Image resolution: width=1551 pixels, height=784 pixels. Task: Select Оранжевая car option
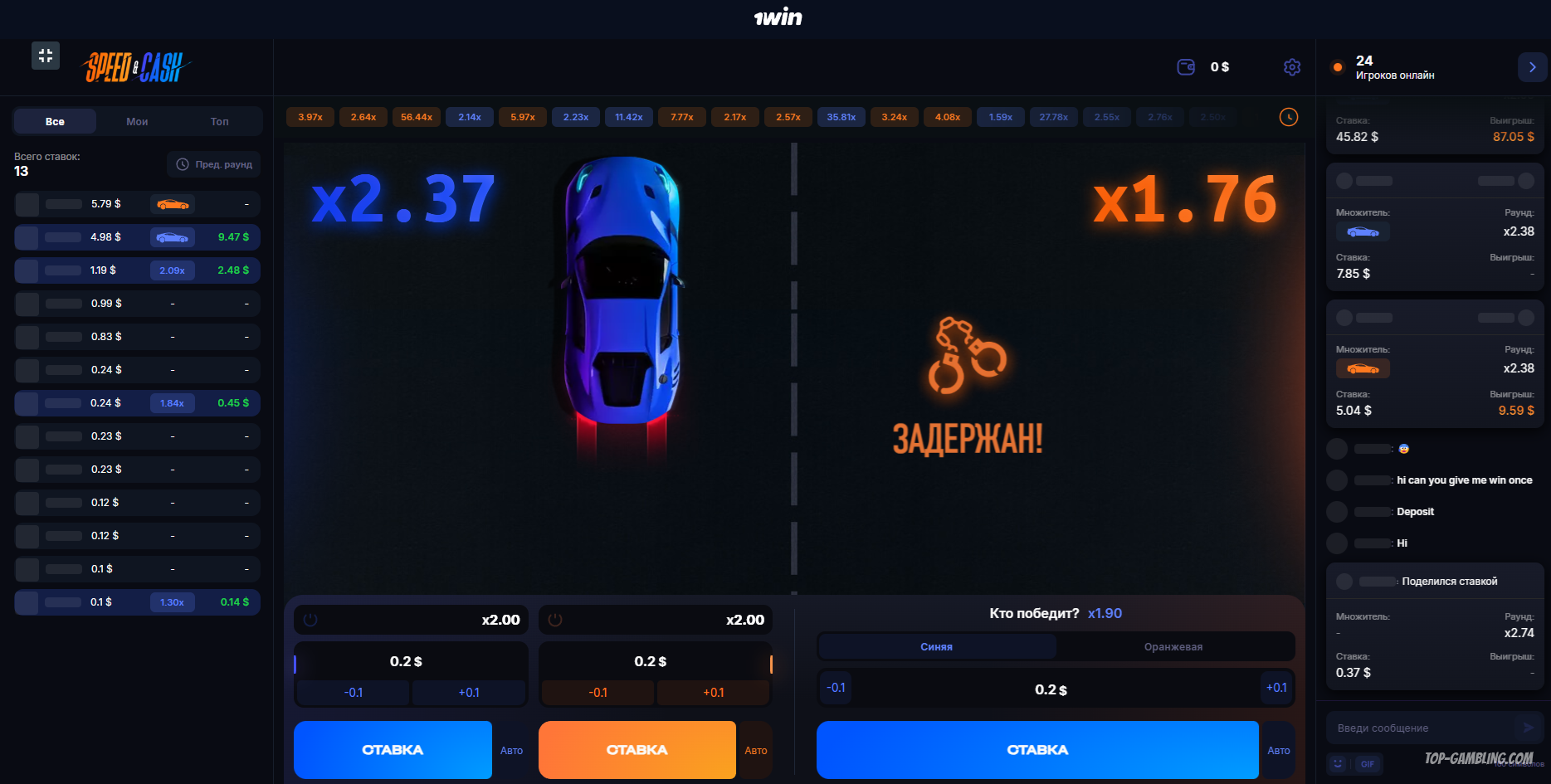(x=1173, y=646)
